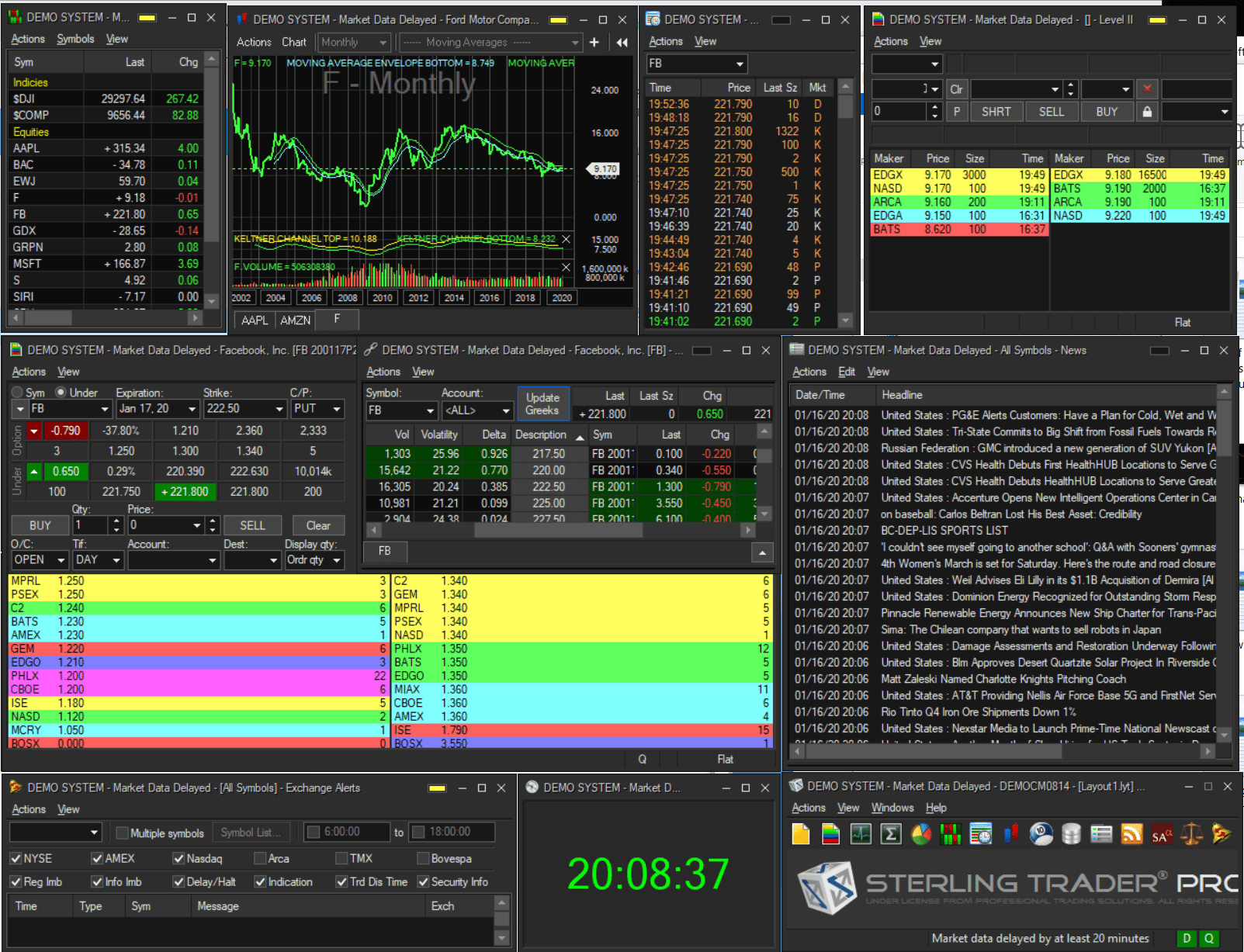The height and width of the screenshot is (952, 1244).
Task: Click the Update Greeks button
Action: point(542,403)
